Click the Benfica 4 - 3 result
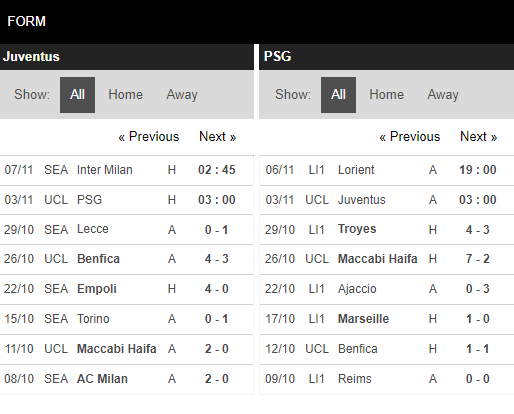Viewport: 514px width, 414px height. coord(217,259)
